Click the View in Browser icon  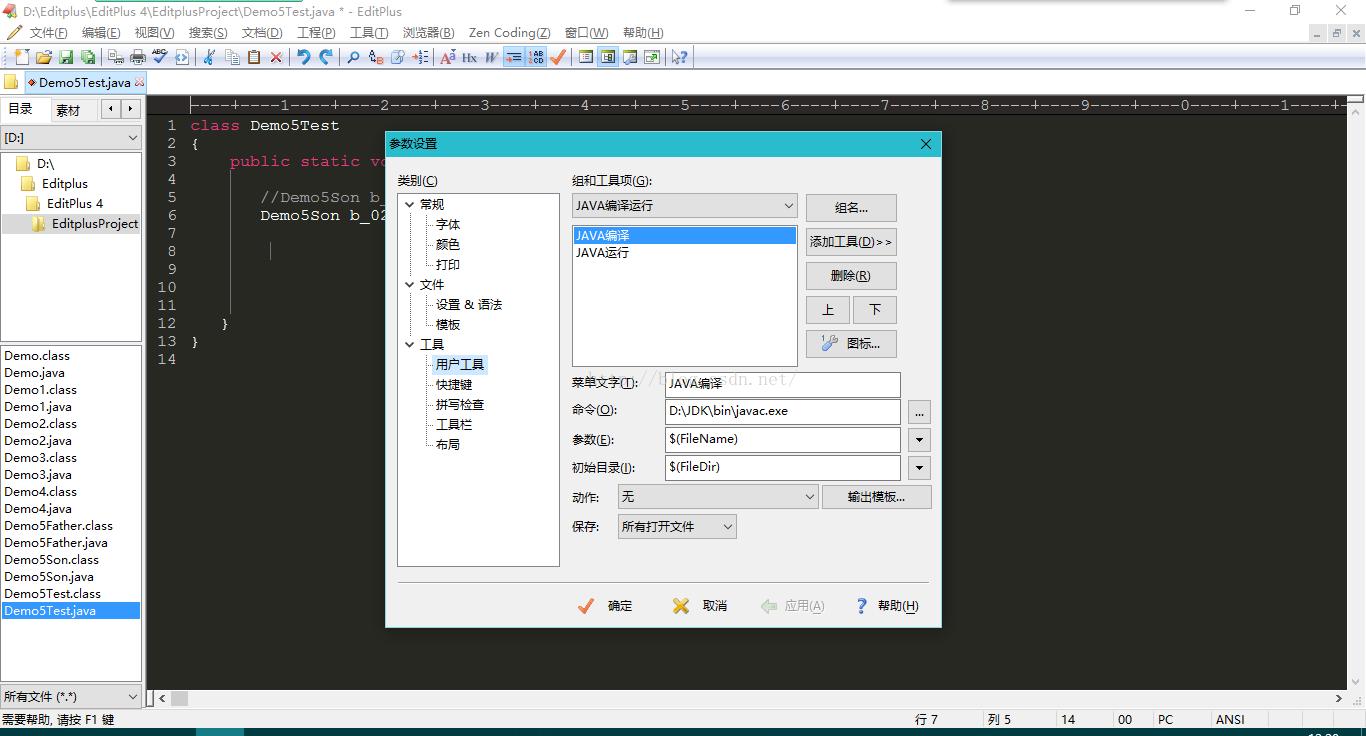182,57
